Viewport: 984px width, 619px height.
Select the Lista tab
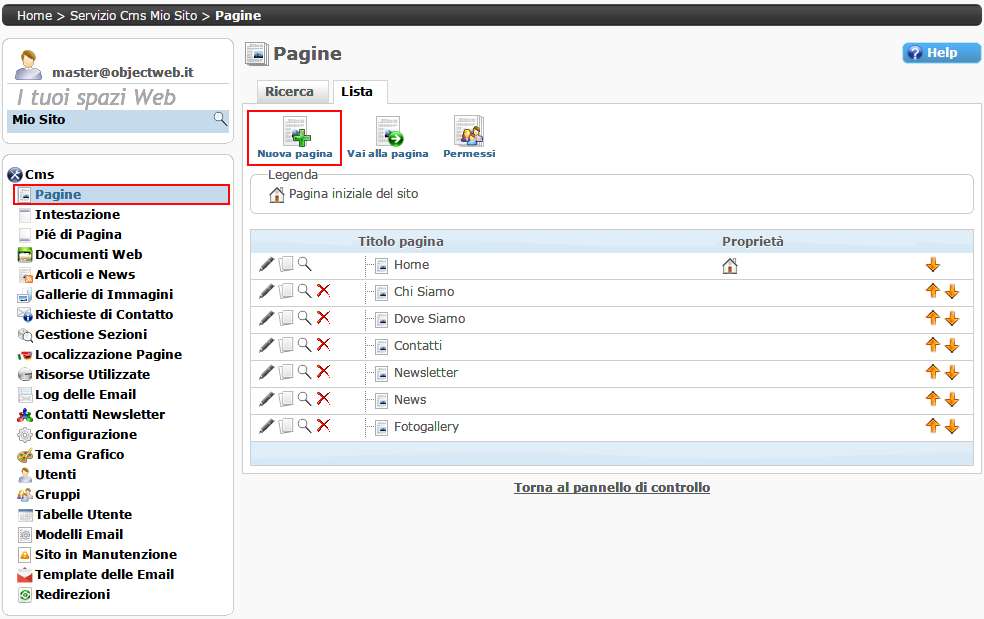357,91
